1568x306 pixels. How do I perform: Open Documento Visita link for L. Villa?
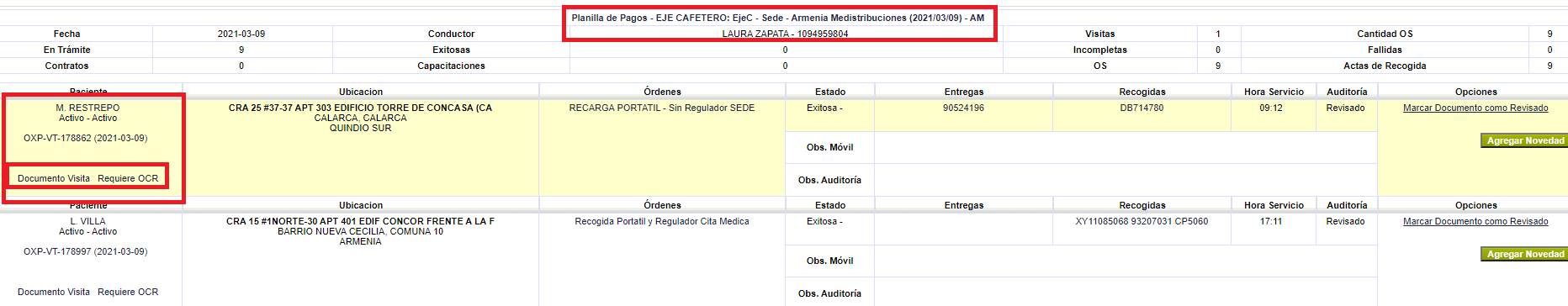tap(54, 292)
